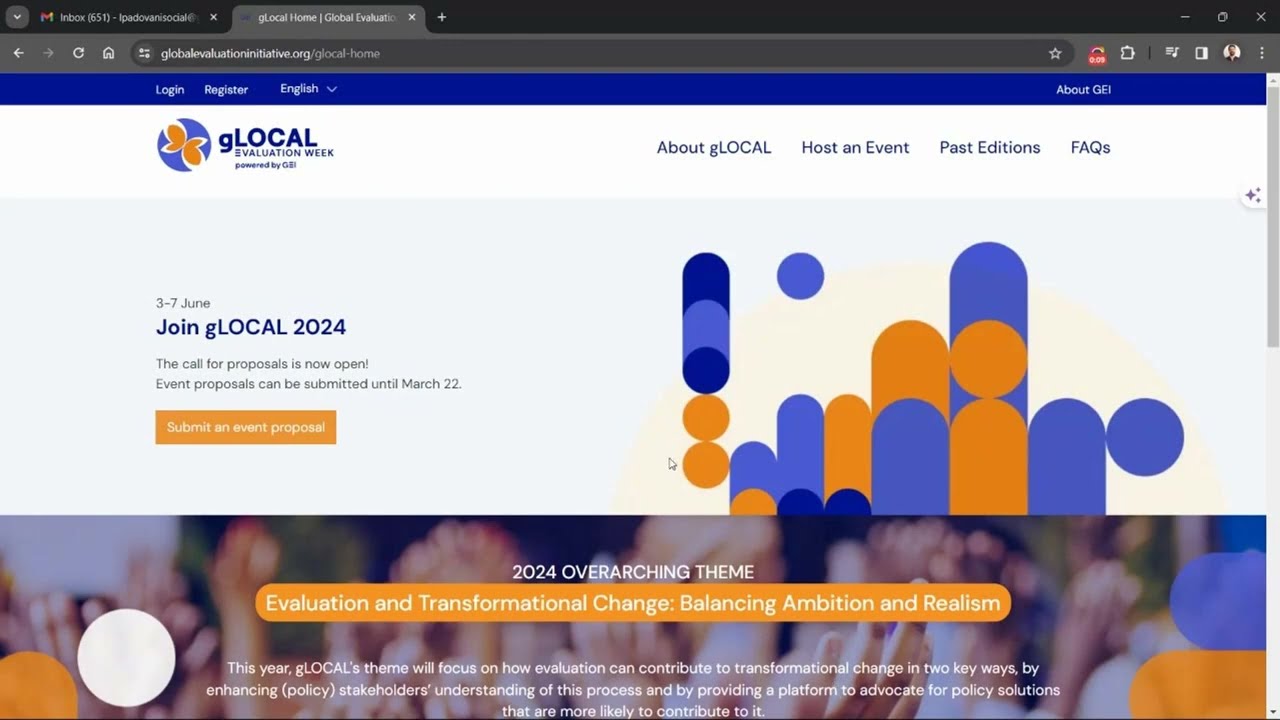This screenshot has height=720, width=1280.
Task: Click the Login link
Action: (170, 89)
